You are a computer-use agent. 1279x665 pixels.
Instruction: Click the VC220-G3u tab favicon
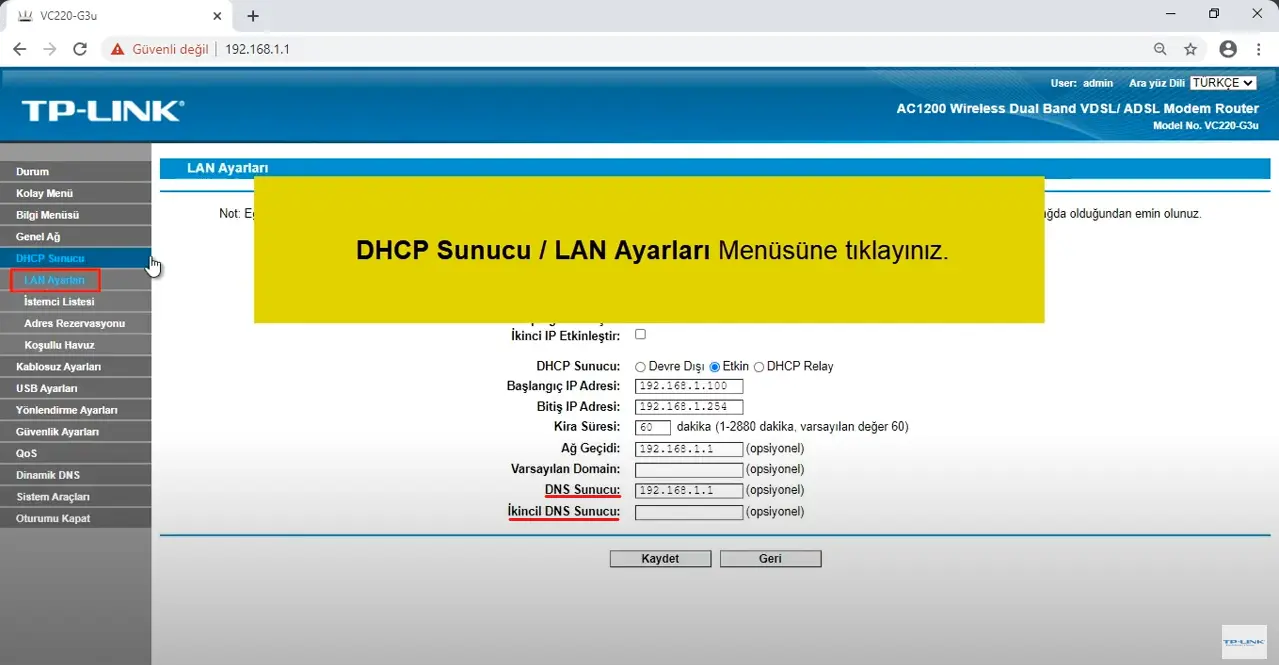tap(25, 15)
